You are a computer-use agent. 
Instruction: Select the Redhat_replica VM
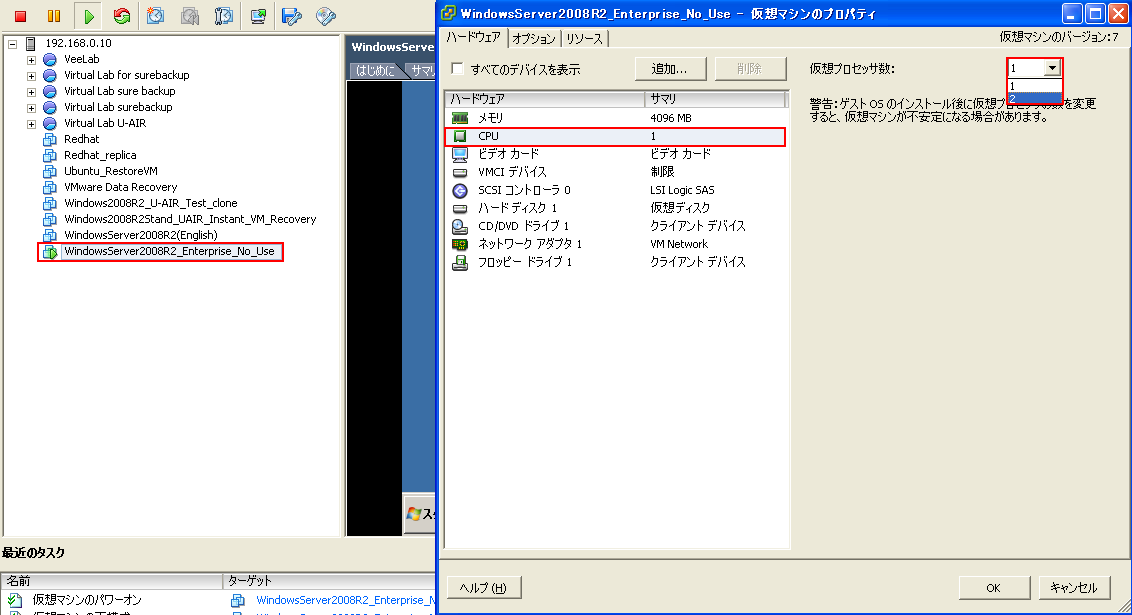coord(100,155)
